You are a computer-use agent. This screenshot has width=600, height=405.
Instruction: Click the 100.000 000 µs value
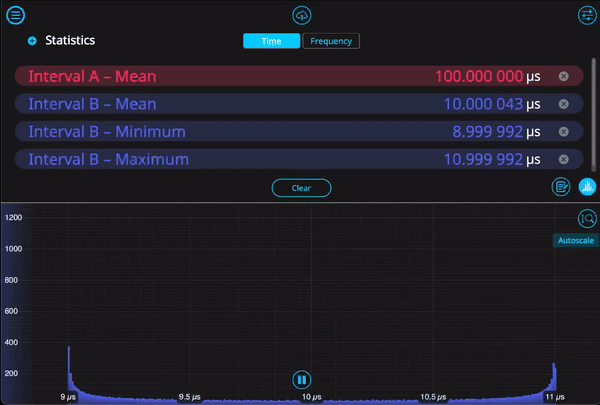[488, 76]
